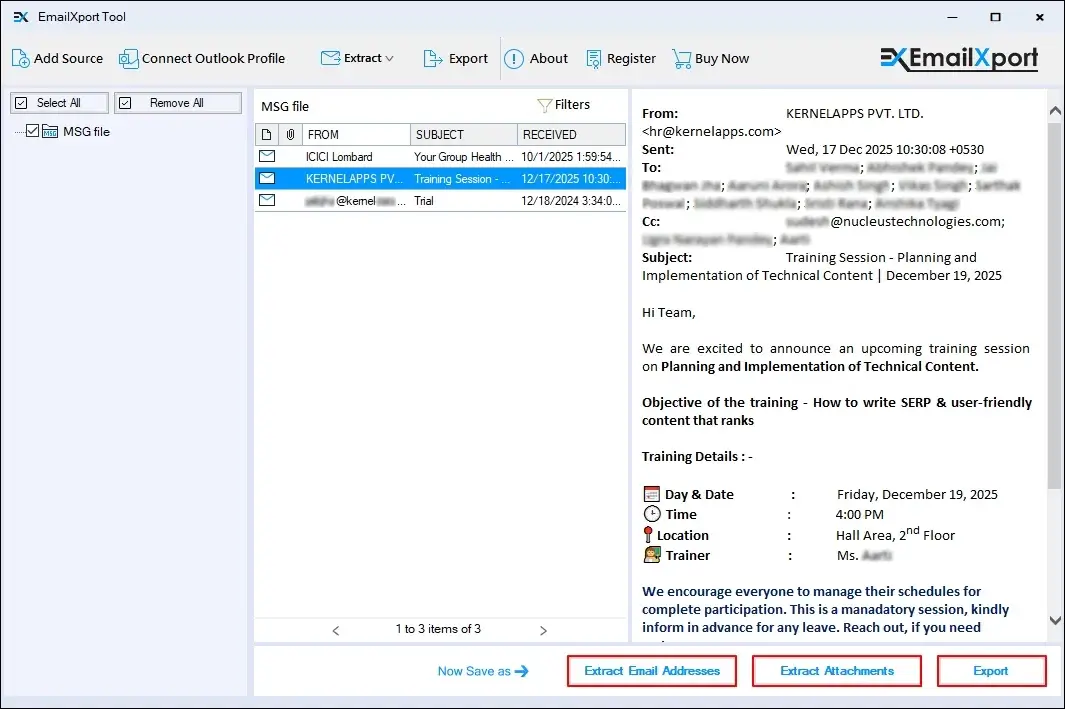Select the Trial email row
Viewport: 1065px width, 709px height.
(x=440, y=200)
